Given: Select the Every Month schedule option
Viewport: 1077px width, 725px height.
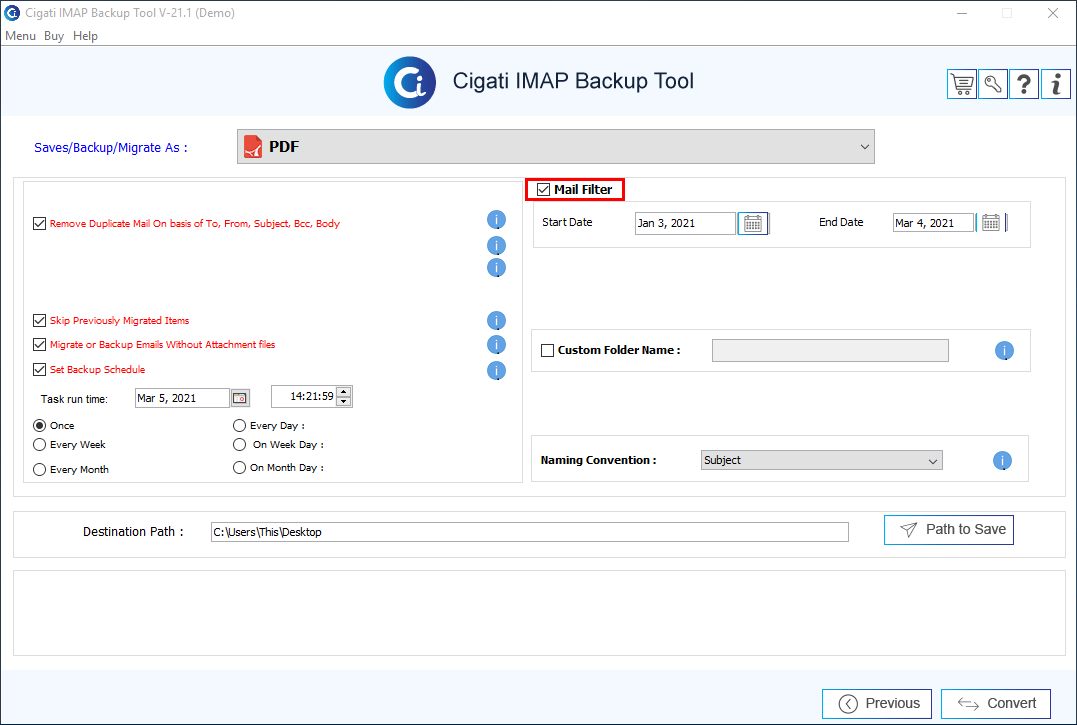Looking at the screenshot, I should (x=40, y=470).
